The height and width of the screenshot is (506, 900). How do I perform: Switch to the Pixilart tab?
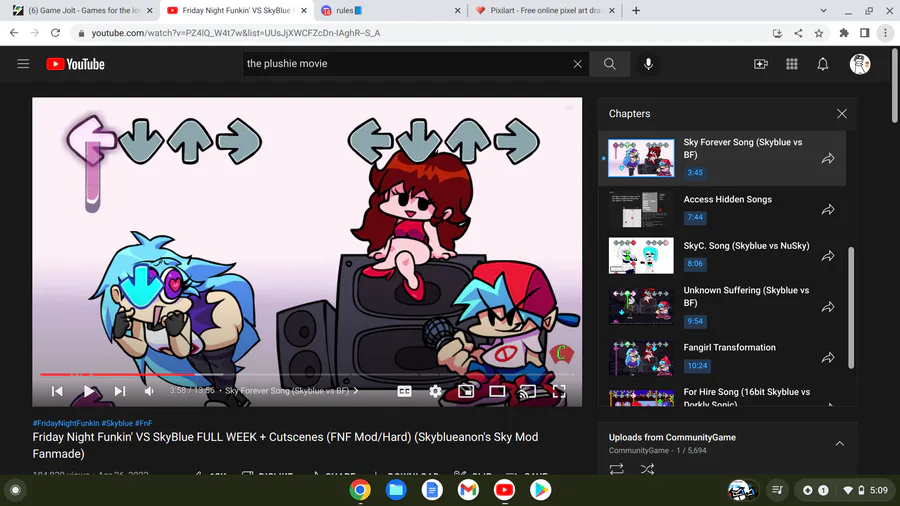pos(545,10)
